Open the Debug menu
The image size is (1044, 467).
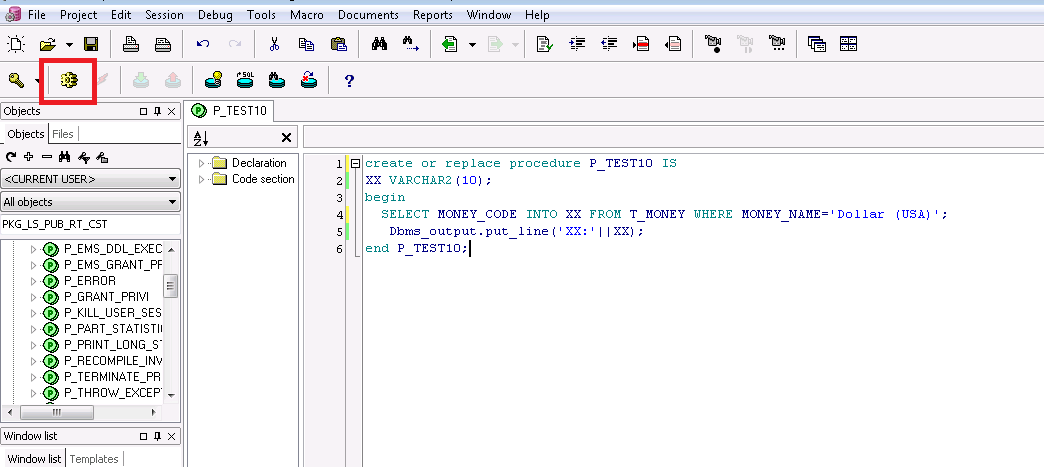pos(216,15)
